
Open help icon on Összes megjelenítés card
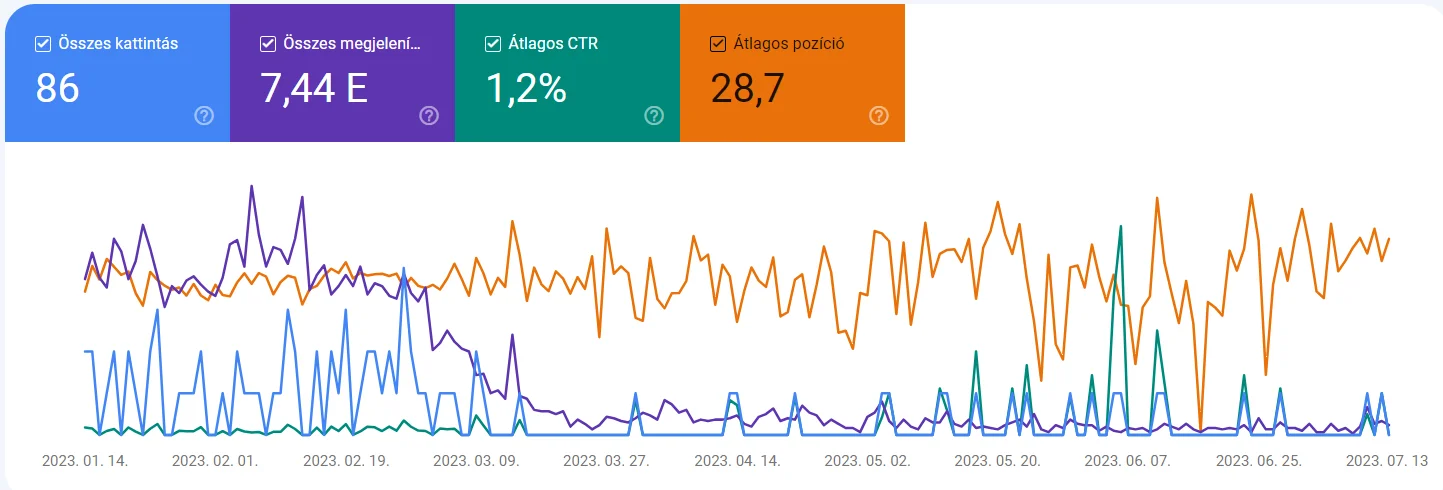tap(429, 116)
